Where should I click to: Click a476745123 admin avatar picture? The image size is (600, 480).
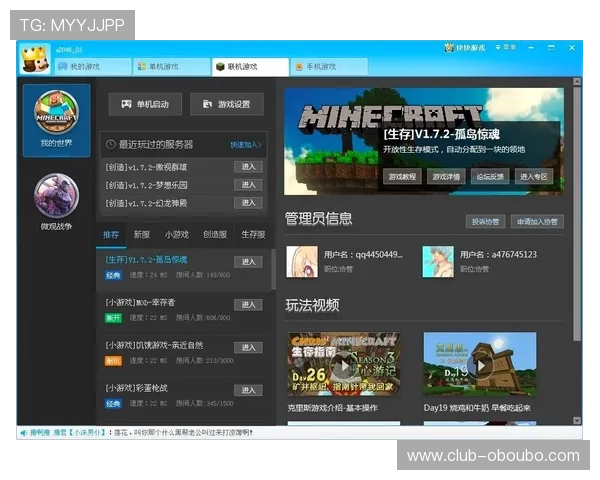(x=437, y=260)
